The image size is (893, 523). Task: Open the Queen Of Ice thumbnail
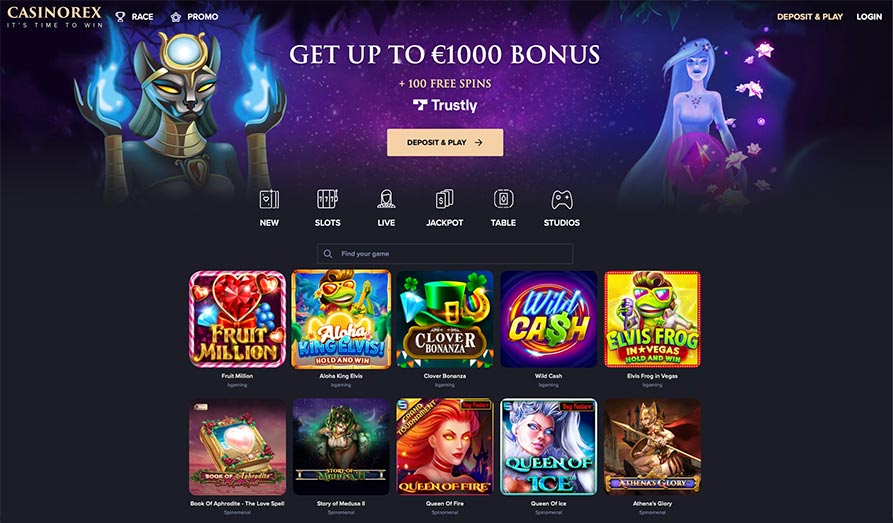tap(548, 447)
